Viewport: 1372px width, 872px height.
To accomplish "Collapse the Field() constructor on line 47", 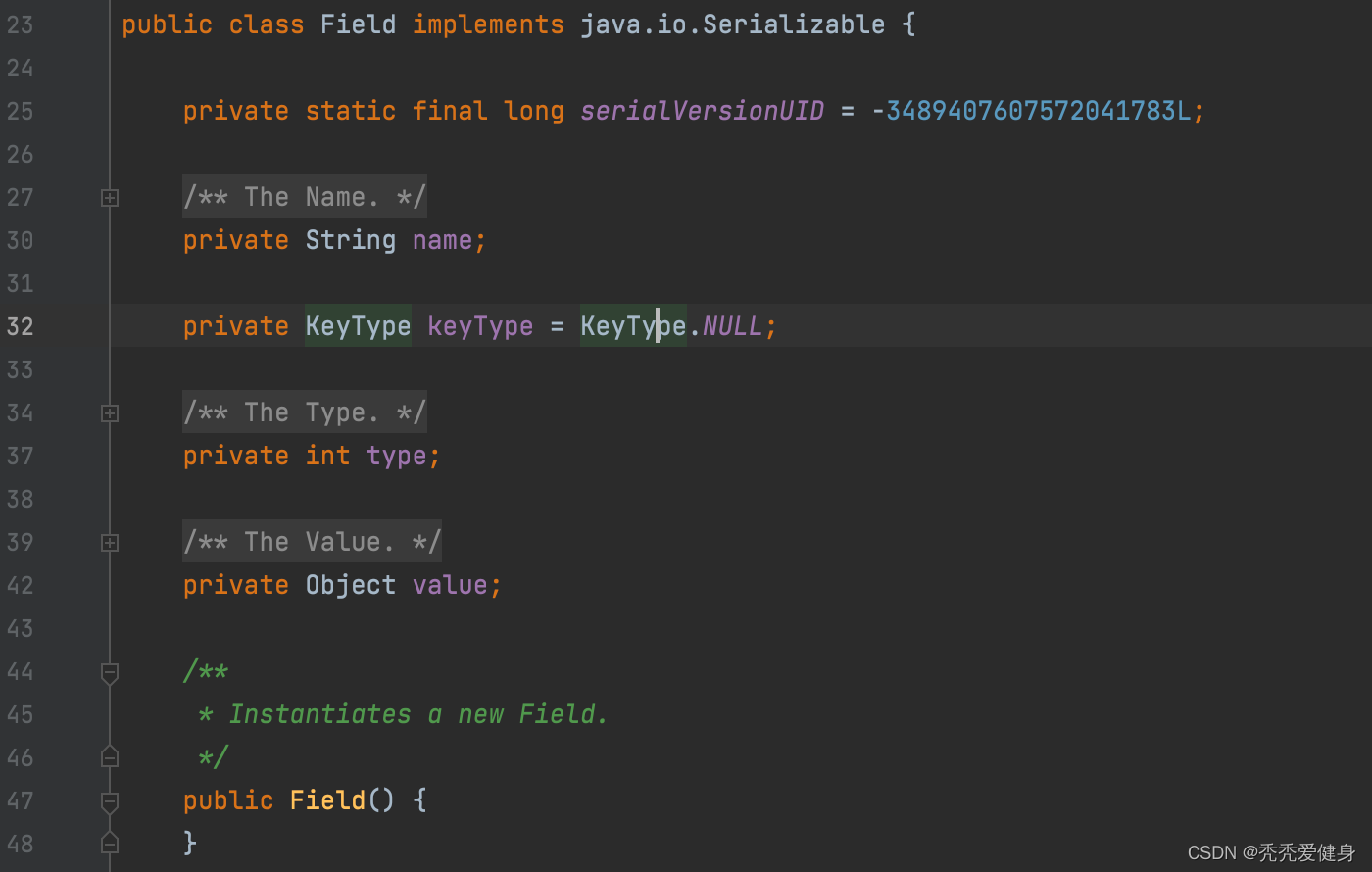I will 110,802.
